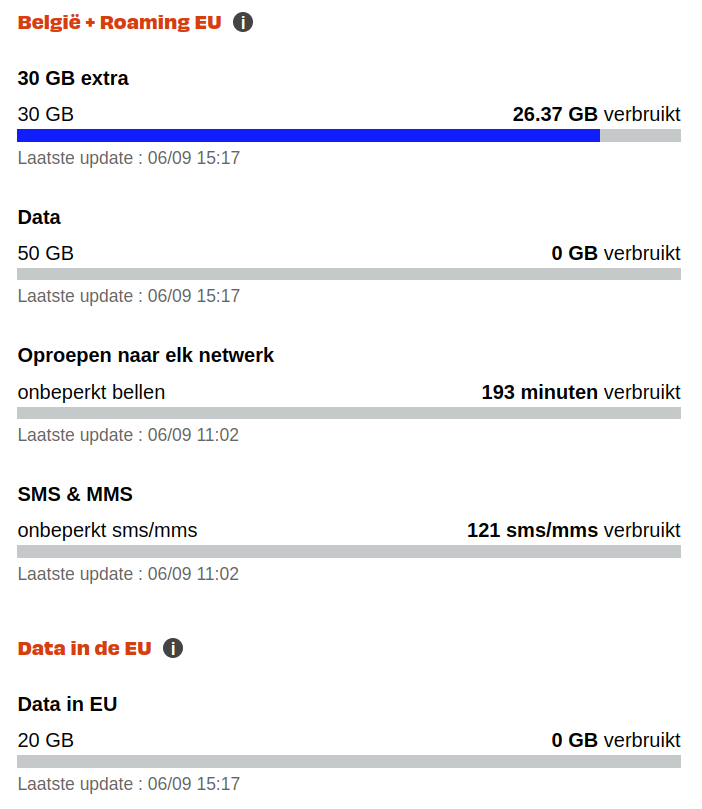Click the België + Roaming EU heading
This screenshot has width=702, height=809.
pos(119,22)
